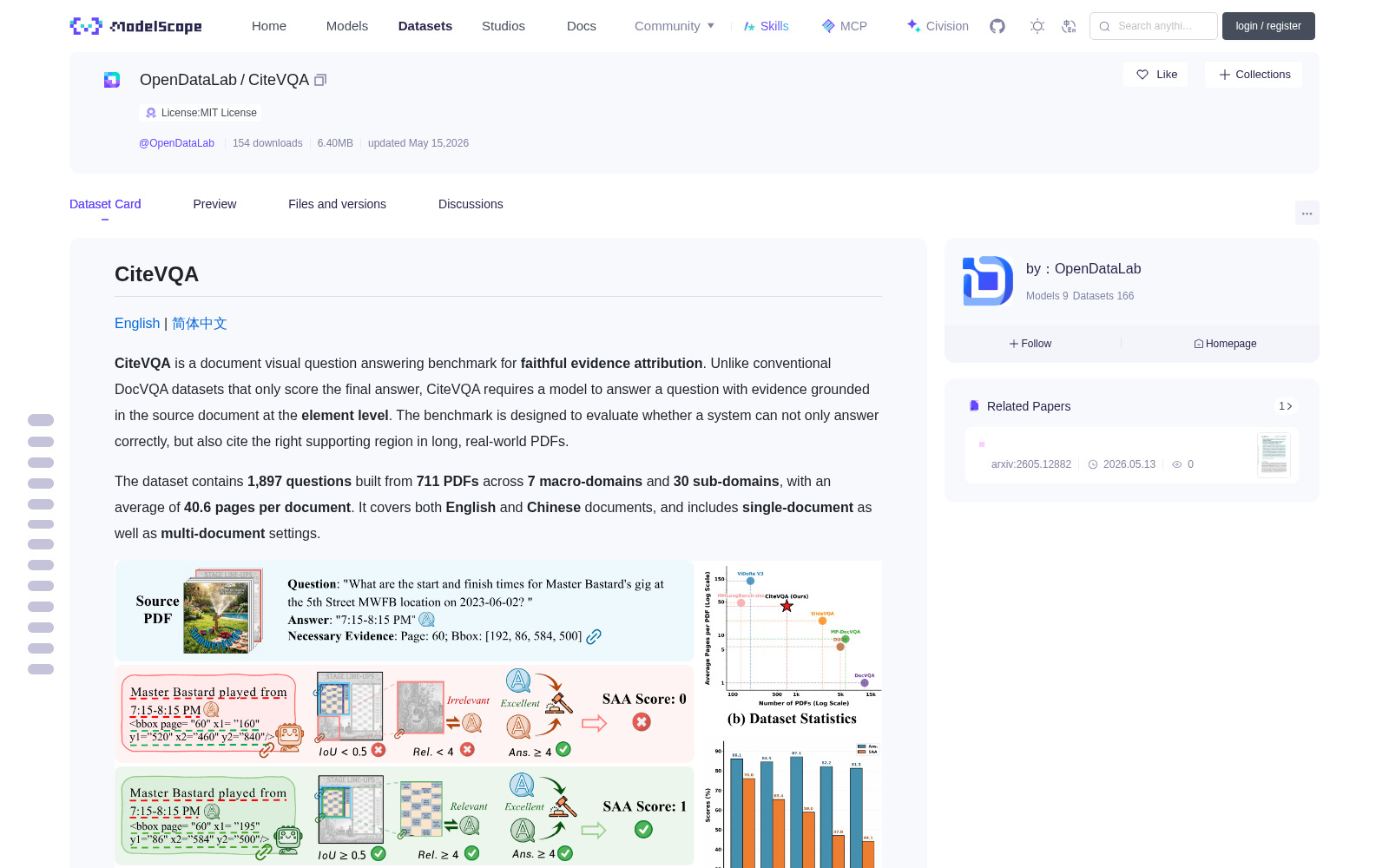Click the Related Papers heading
The width and height of the screenshot is (1389, 868).
pyautogui.click(x=1029, y=406)
